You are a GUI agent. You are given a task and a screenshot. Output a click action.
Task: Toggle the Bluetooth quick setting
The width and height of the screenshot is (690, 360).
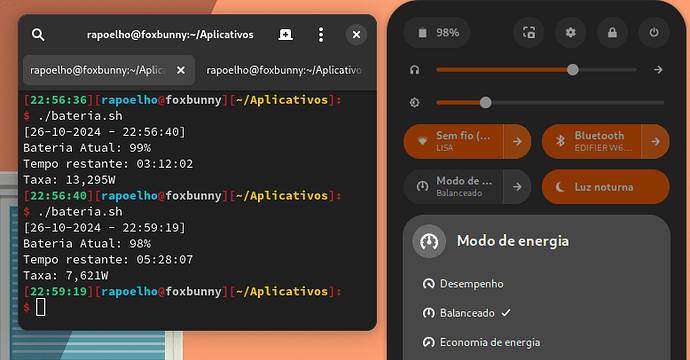[592, 141]
